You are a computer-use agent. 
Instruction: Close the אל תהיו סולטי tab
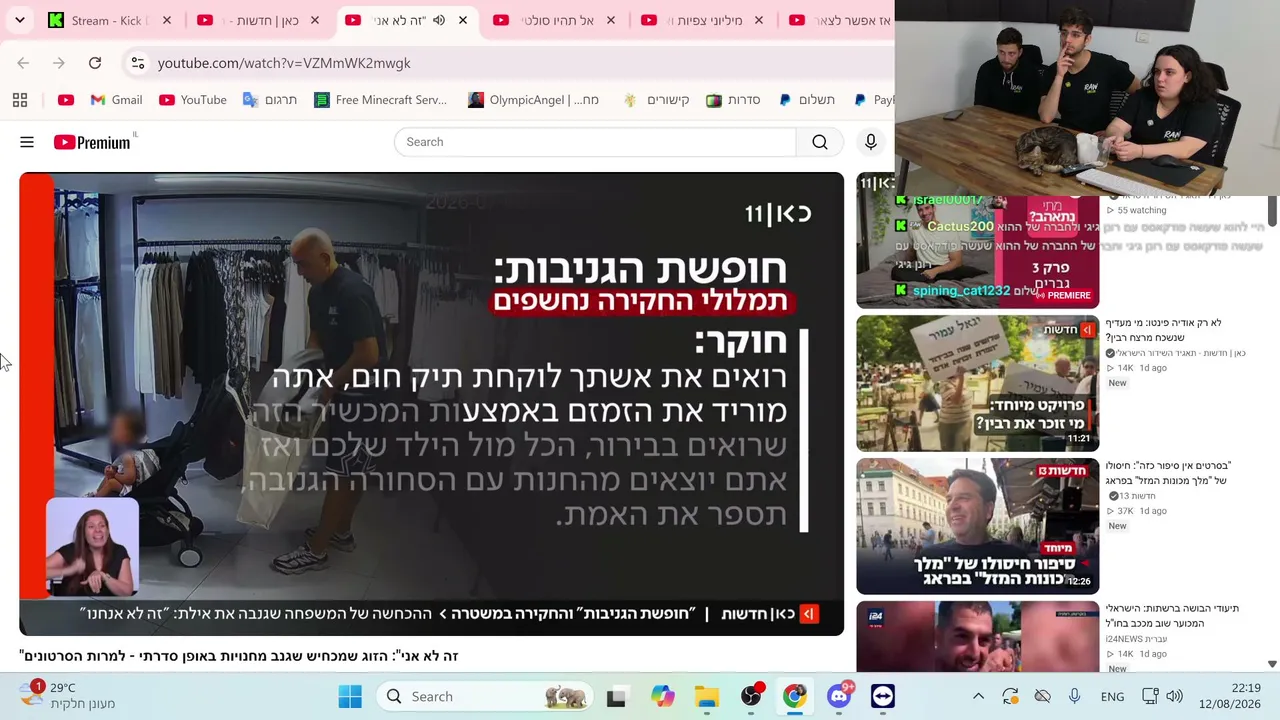[x=611, y=20]
